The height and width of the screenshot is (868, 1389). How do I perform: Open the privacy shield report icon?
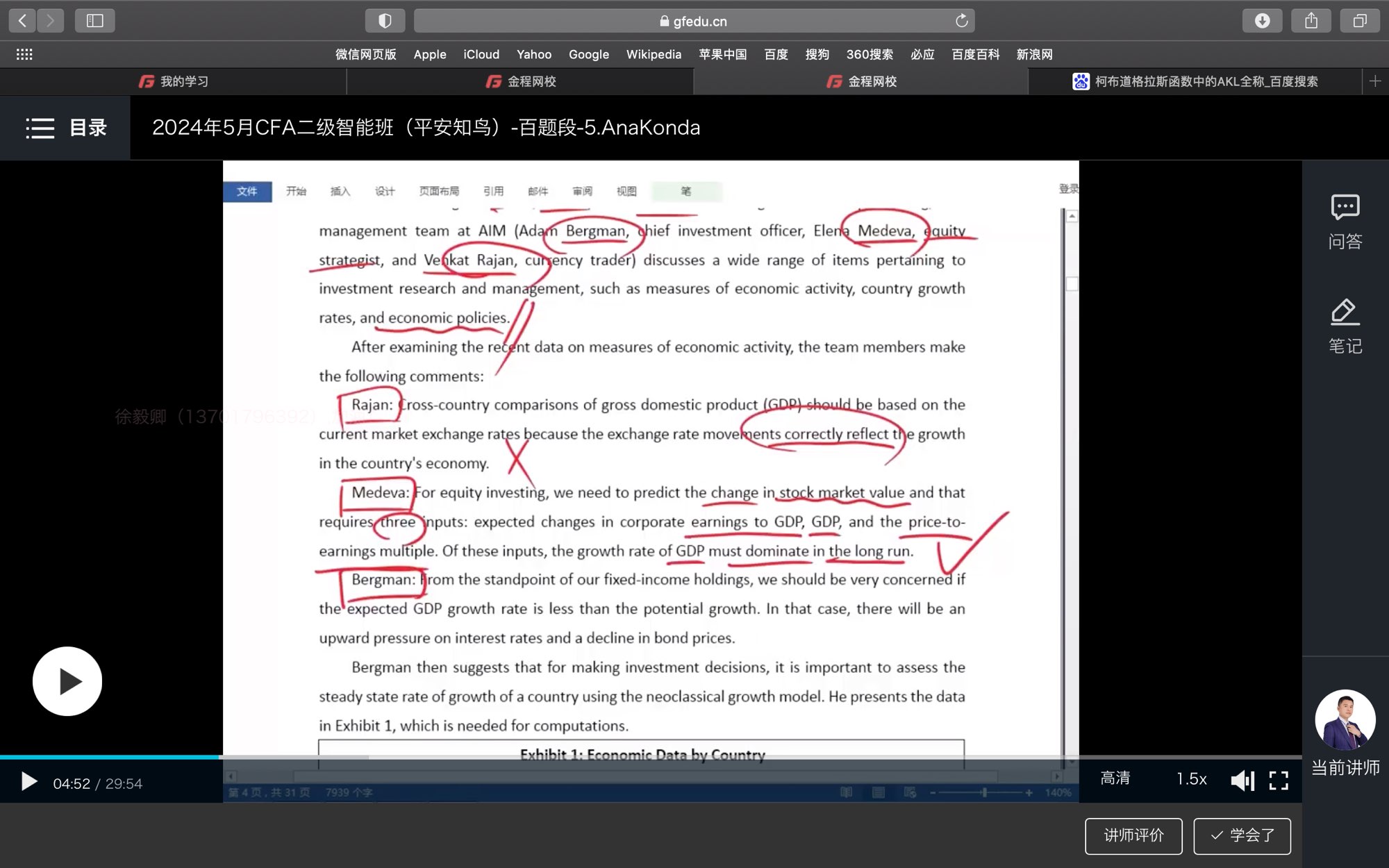(385, 21)
